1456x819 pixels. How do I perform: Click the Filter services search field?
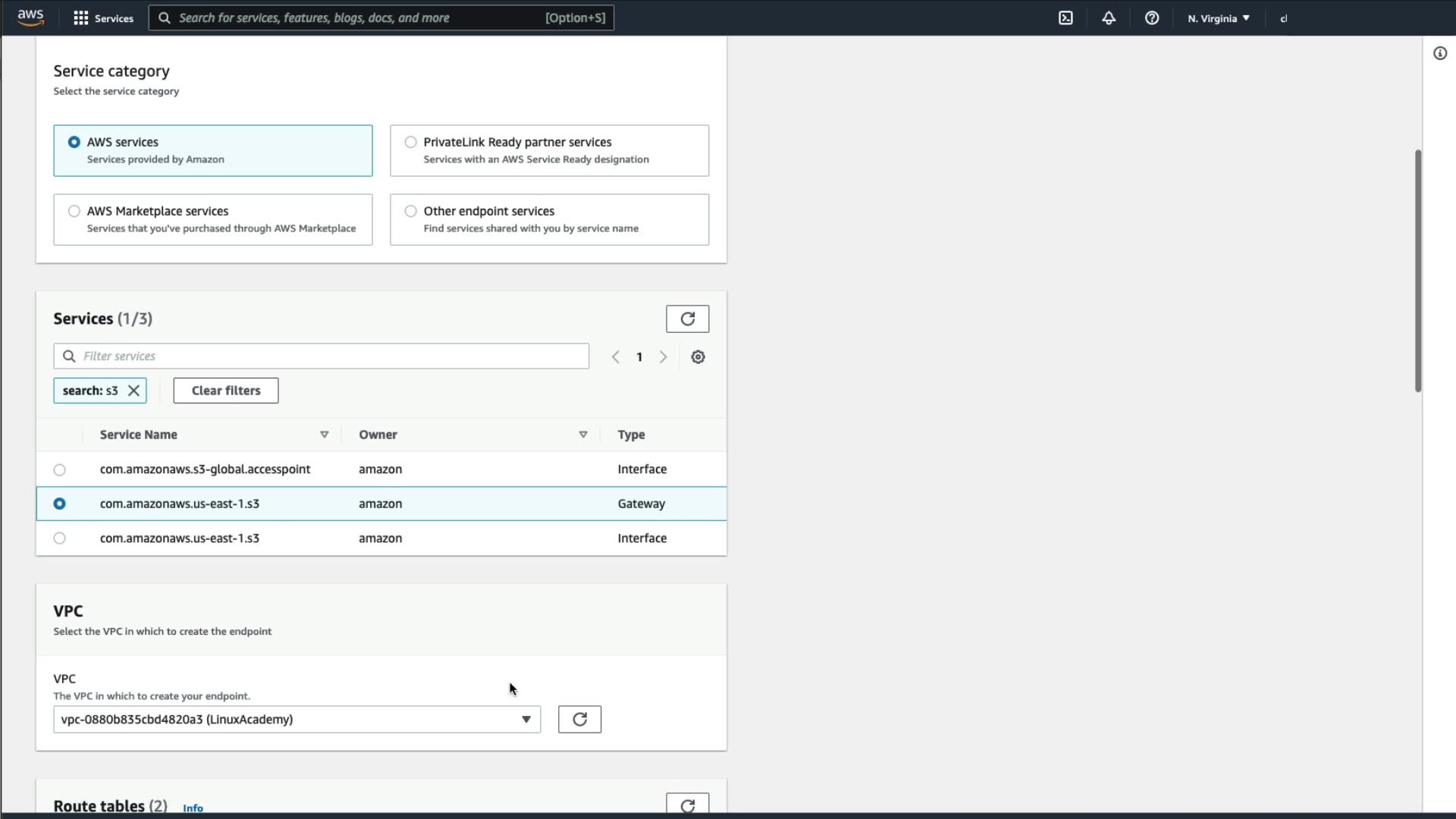click(x=330, y=356)
